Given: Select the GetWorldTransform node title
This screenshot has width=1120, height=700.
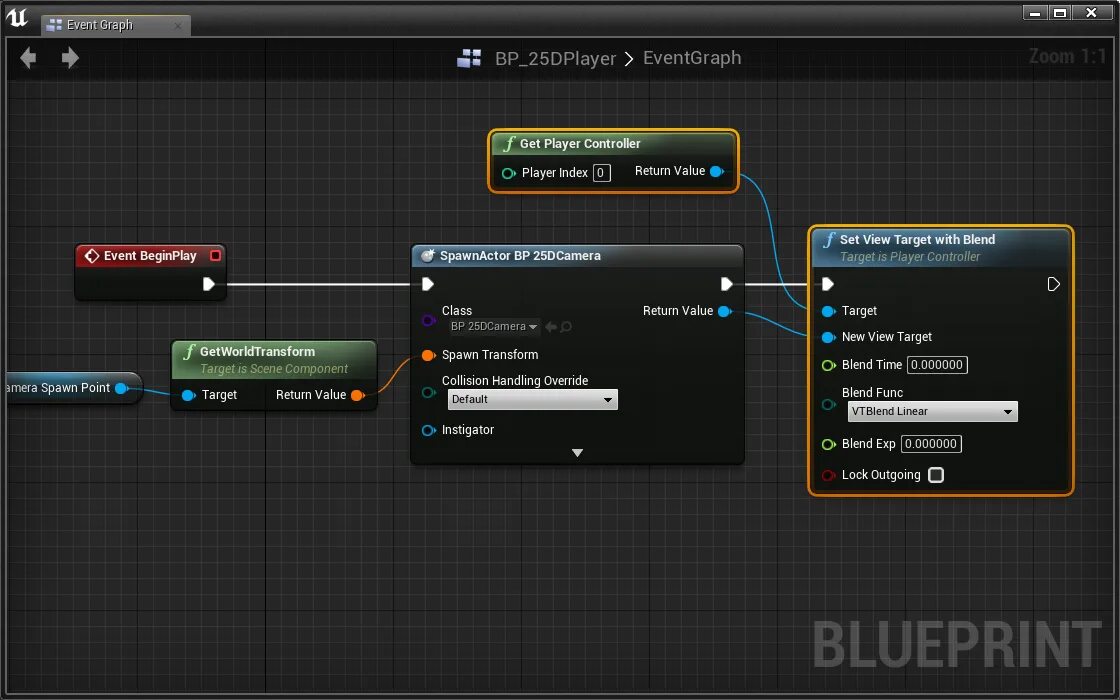Looking at the screenshot, I should tap(257, 351).
